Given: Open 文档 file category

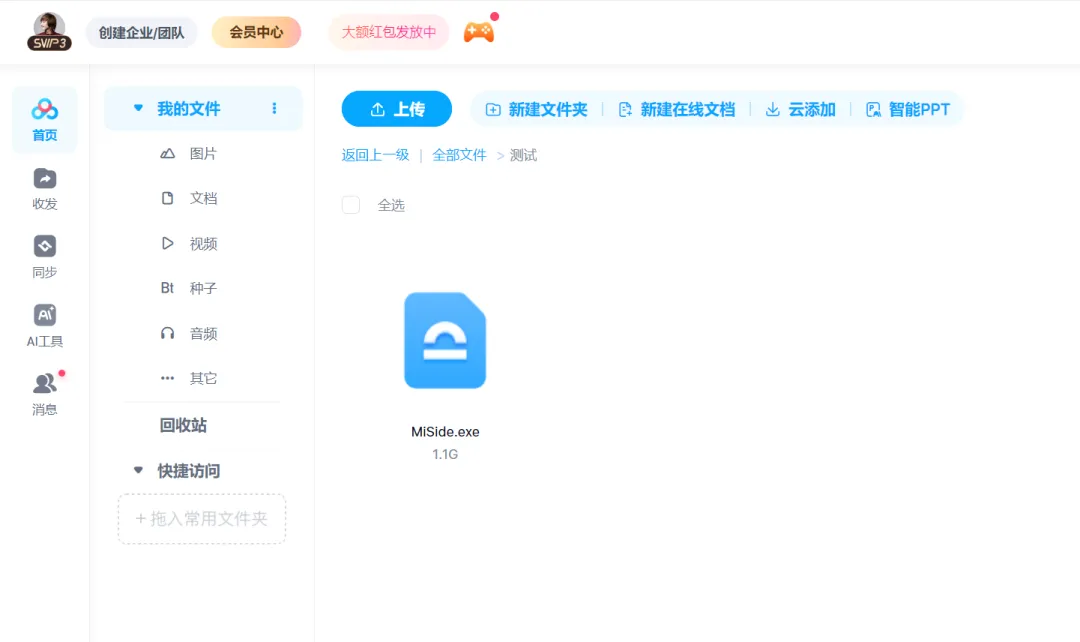Looking at the screenshot, I should coord(203,198).
